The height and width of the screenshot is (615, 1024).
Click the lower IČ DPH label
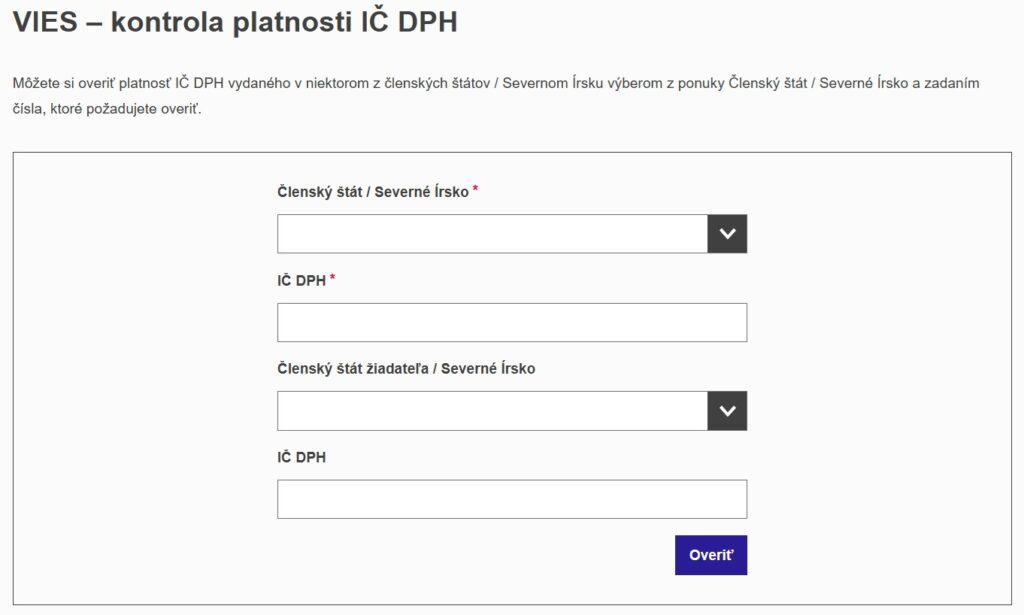[x=302, y=457]
